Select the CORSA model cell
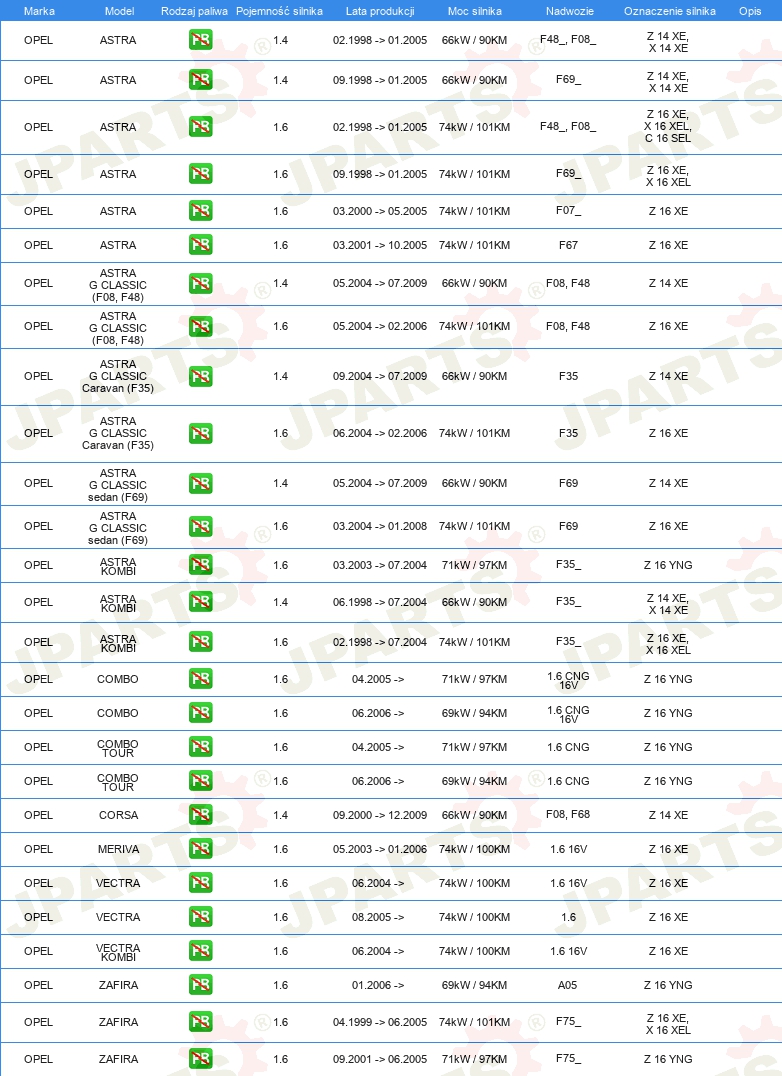Image resolution: width=782 pixels, height=1076 pixels. coord(118,815)
